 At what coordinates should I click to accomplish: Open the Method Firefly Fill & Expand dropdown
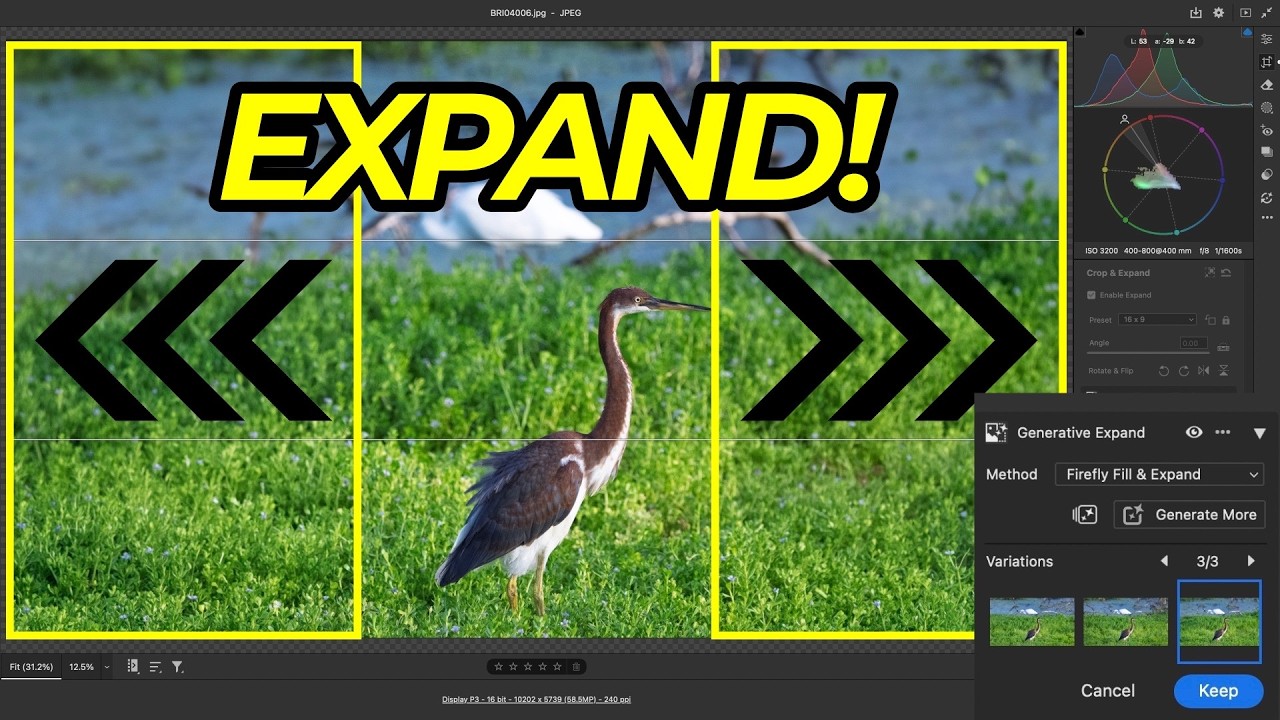(x=1160, y=474)
